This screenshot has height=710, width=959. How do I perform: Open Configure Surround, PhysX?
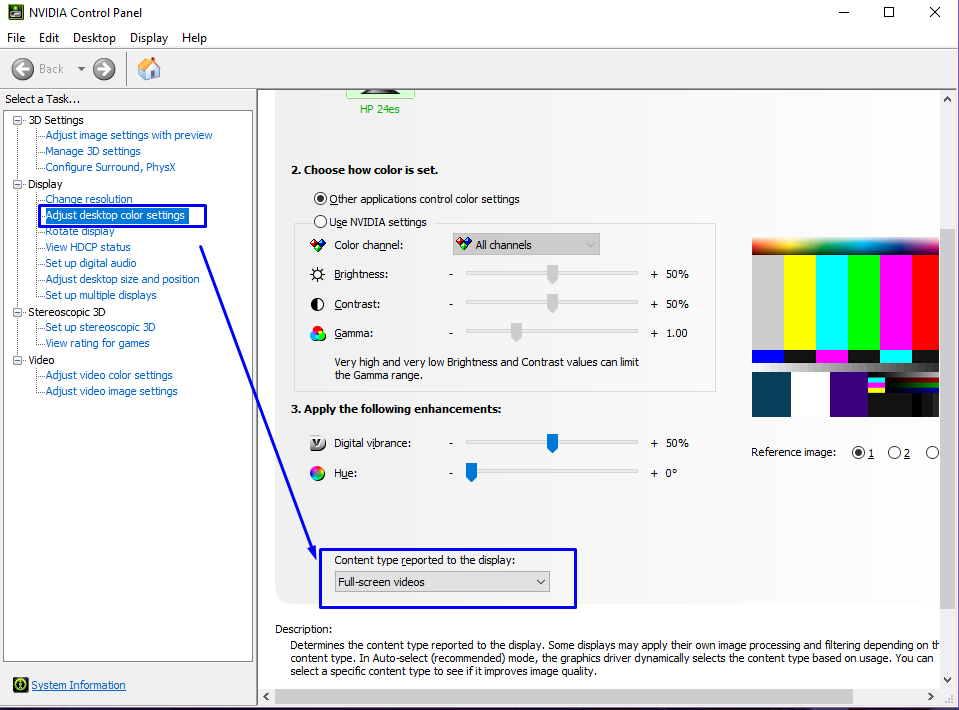(111, 167)
